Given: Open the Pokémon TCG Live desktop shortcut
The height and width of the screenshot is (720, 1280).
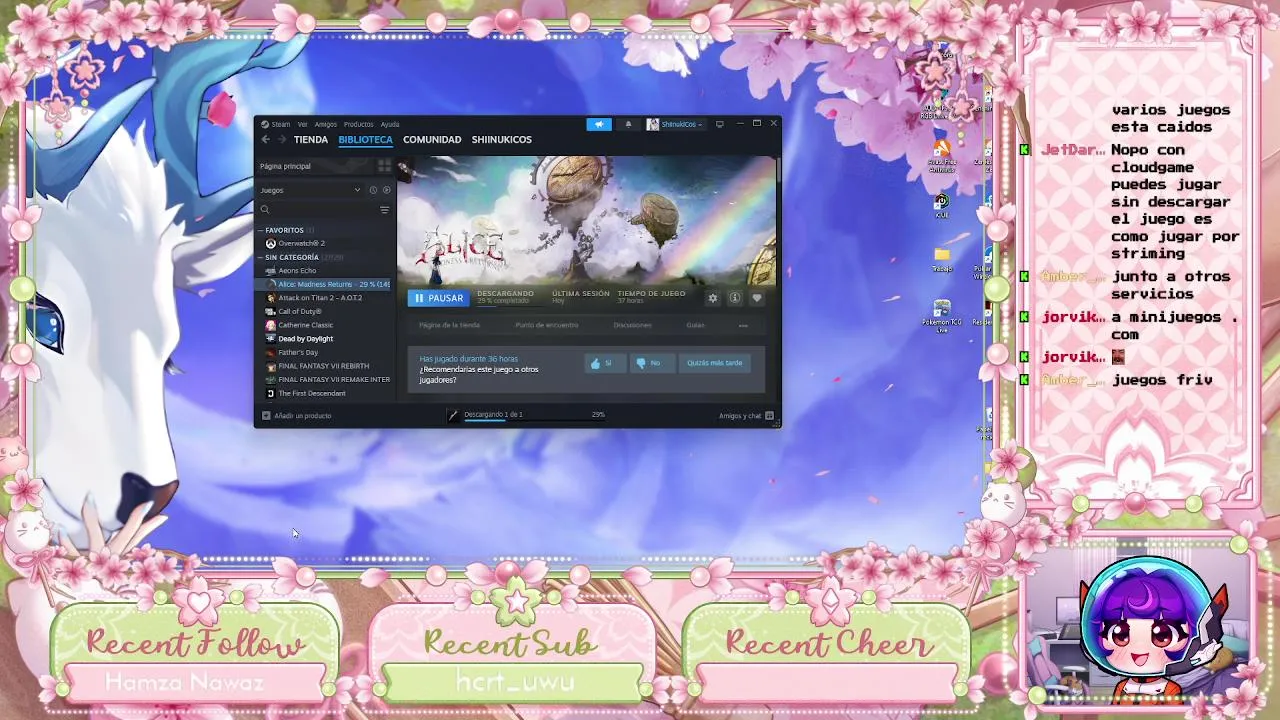Looking at the screenshot, I should click(941, 316).
